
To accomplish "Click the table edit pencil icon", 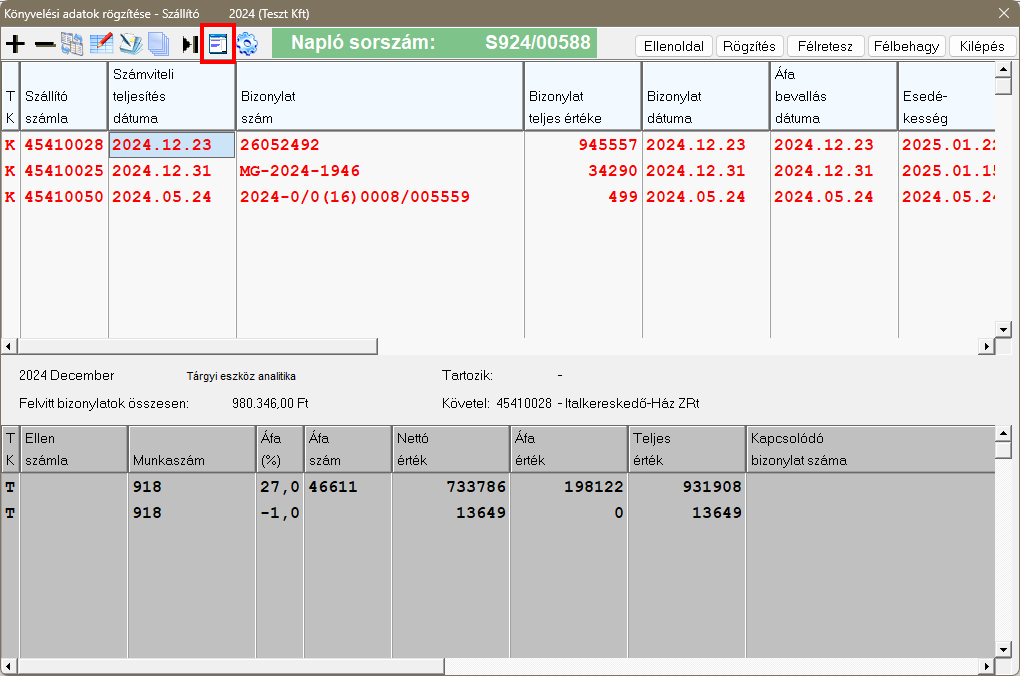I will click(x=101, y=45).
